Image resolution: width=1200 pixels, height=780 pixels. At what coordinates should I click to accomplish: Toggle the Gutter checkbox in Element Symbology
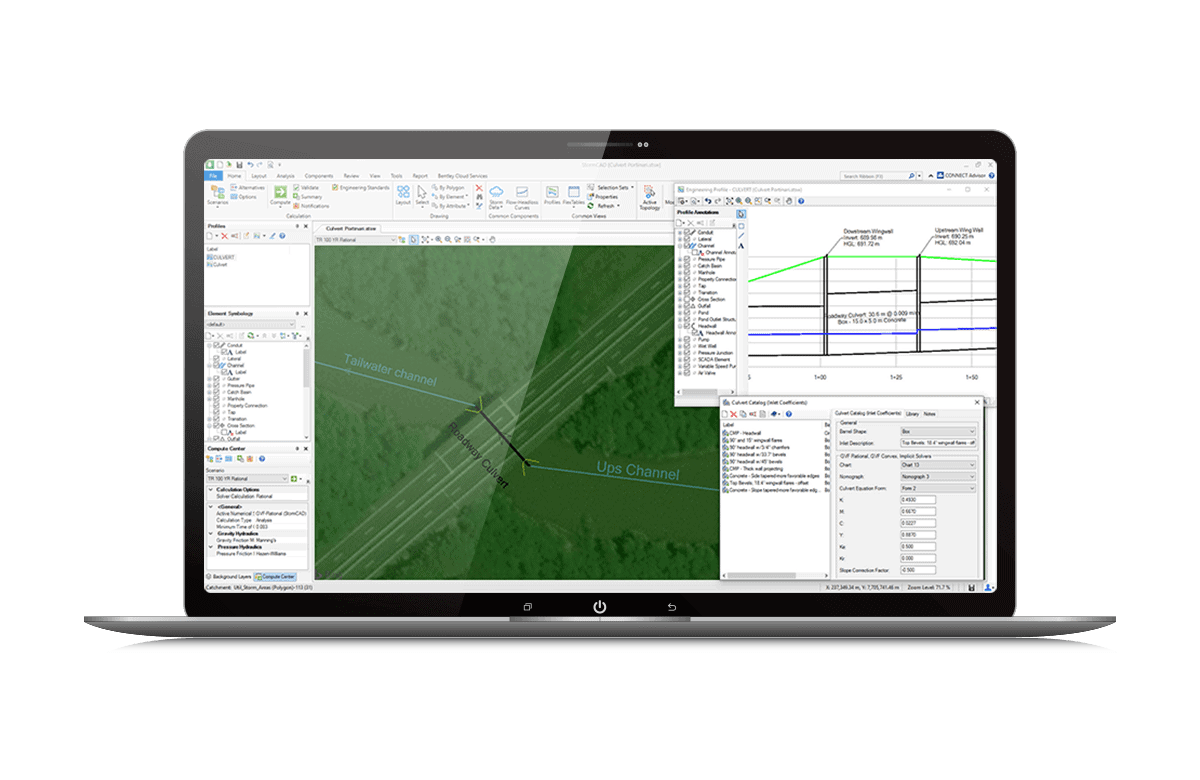pyautogui.click(x=215, y=378)
